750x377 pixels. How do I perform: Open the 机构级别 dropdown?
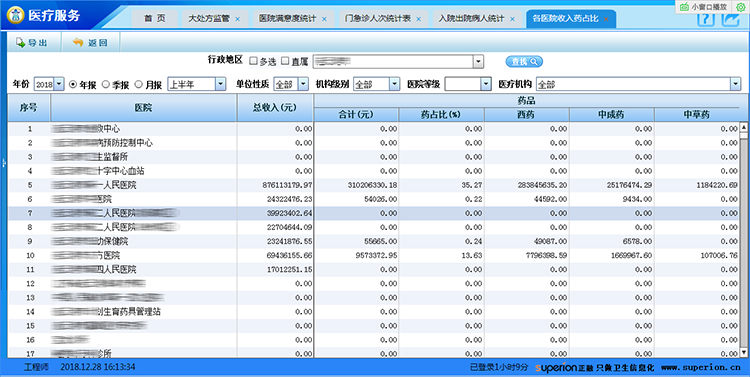(394, 84)
